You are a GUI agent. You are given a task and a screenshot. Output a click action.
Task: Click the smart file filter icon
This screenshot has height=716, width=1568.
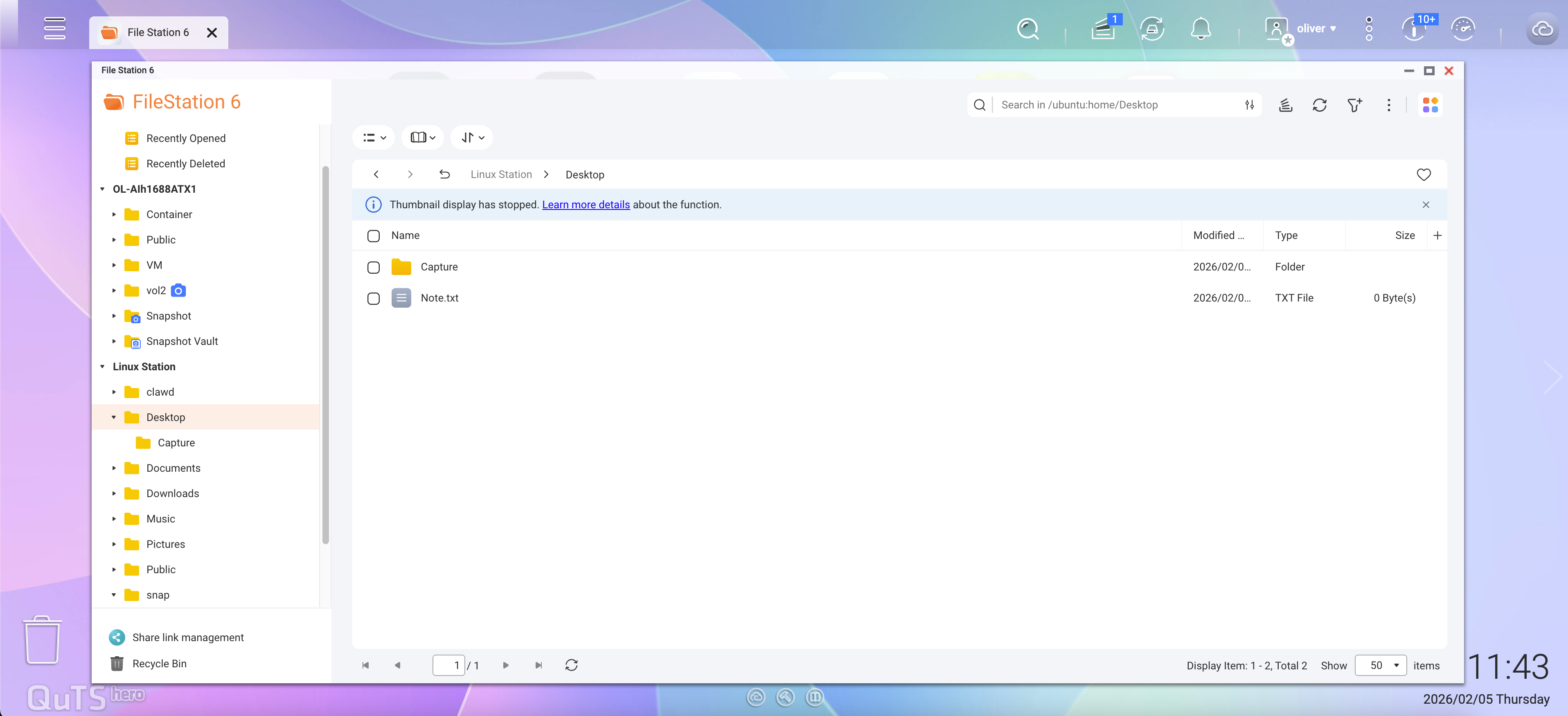[1354, 105]
